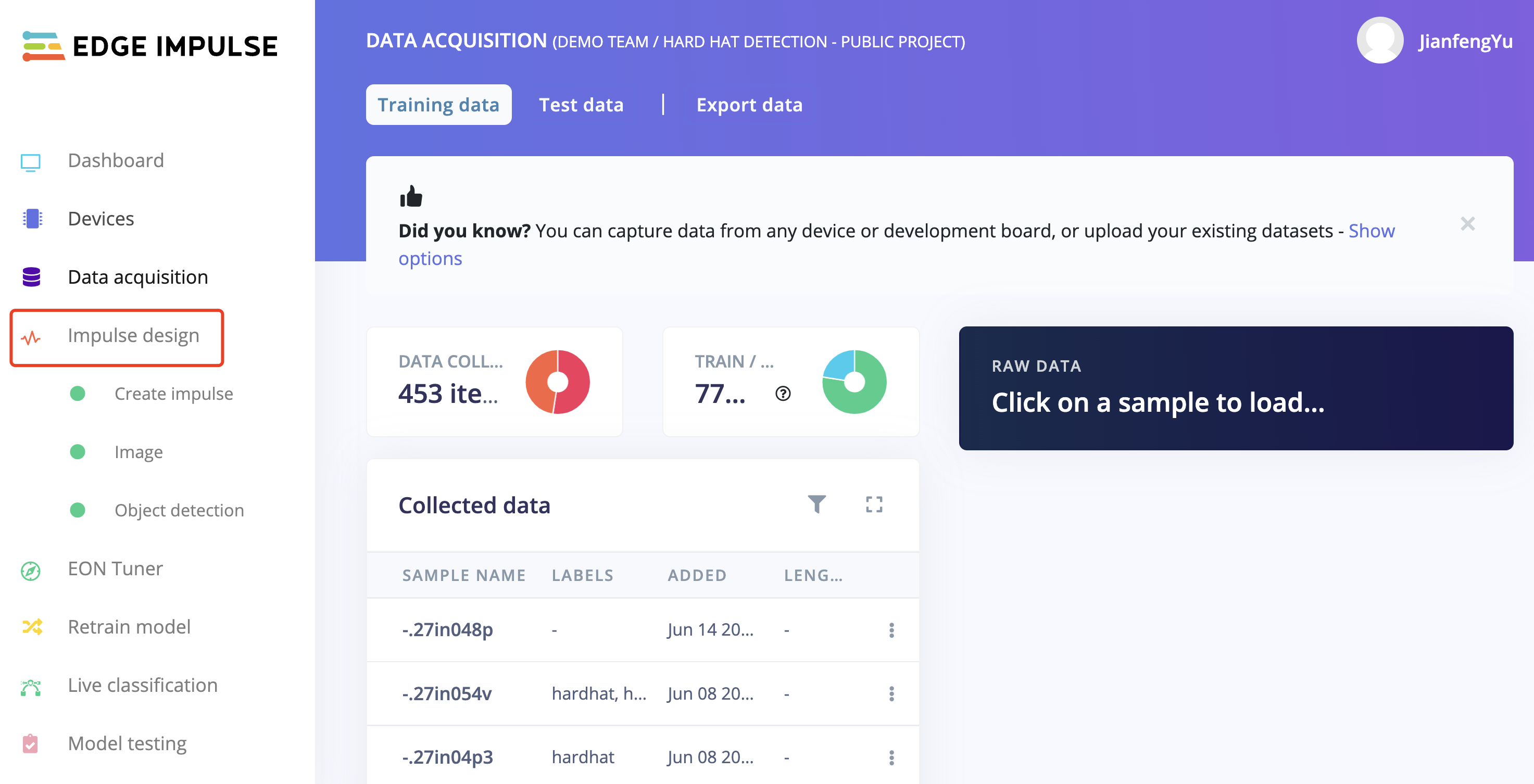
Task: Click the data collected pie chart
Action: coord(557,382)
